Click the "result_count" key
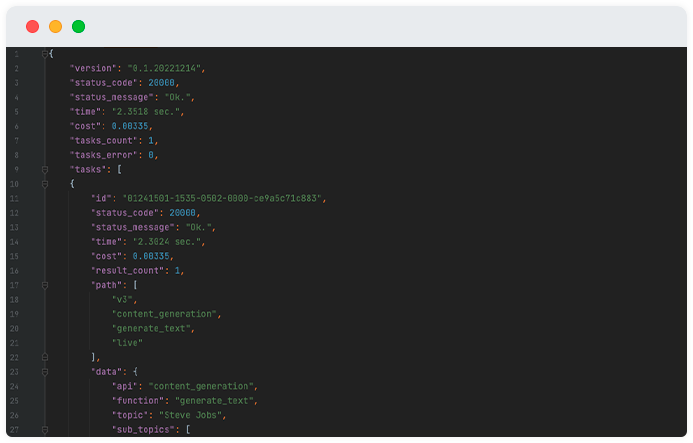 (127, 271)
